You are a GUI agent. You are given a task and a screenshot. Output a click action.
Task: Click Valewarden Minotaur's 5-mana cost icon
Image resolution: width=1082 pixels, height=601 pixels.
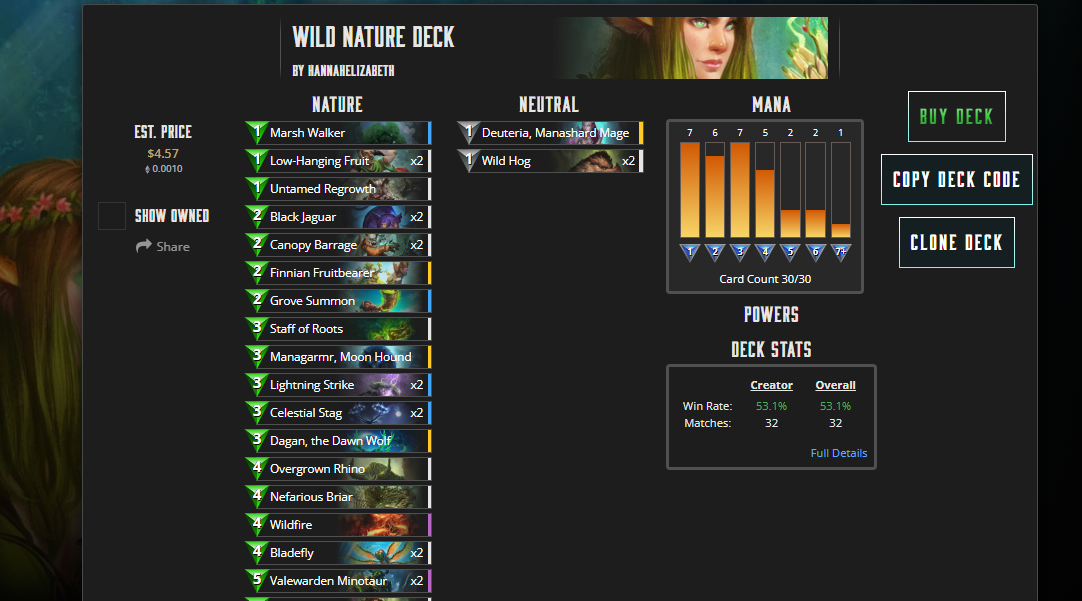coord(257,581)
